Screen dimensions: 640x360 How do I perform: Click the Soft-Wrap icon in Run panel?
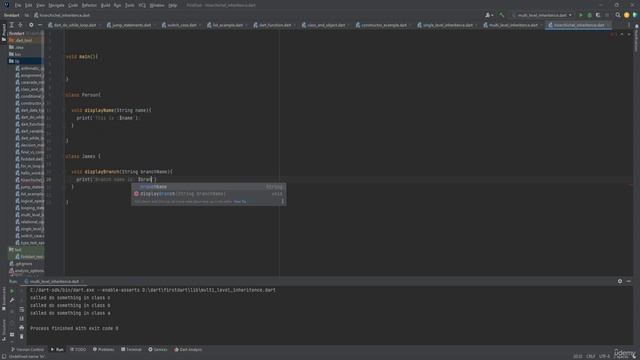pos(22,309)
